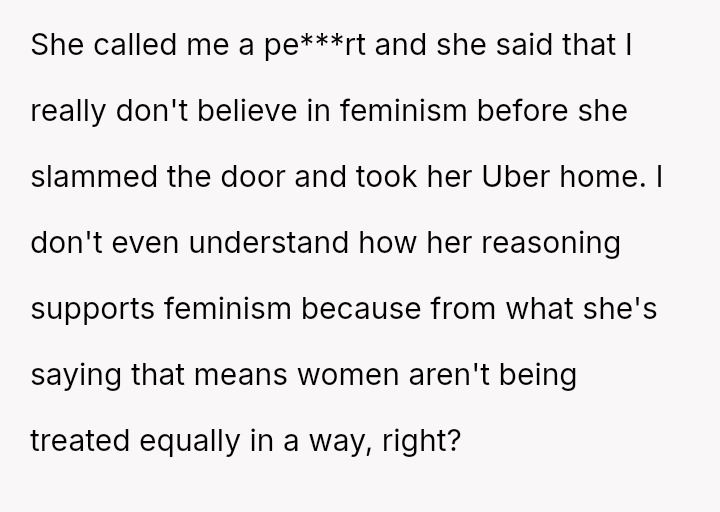Click the word "slammed"
The width and height of the screenshot is (720, 512).
tap(94, 177)
